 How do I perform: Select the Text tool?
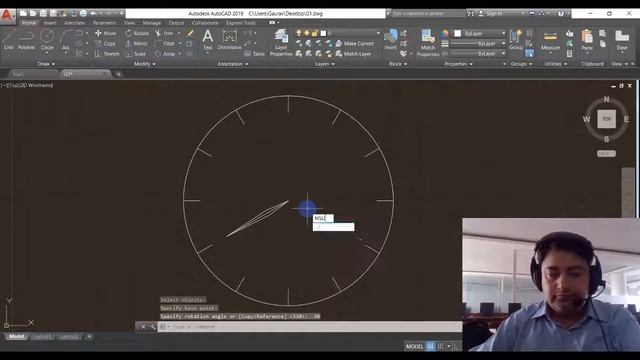pyautogui.click(x=208, y=40)
